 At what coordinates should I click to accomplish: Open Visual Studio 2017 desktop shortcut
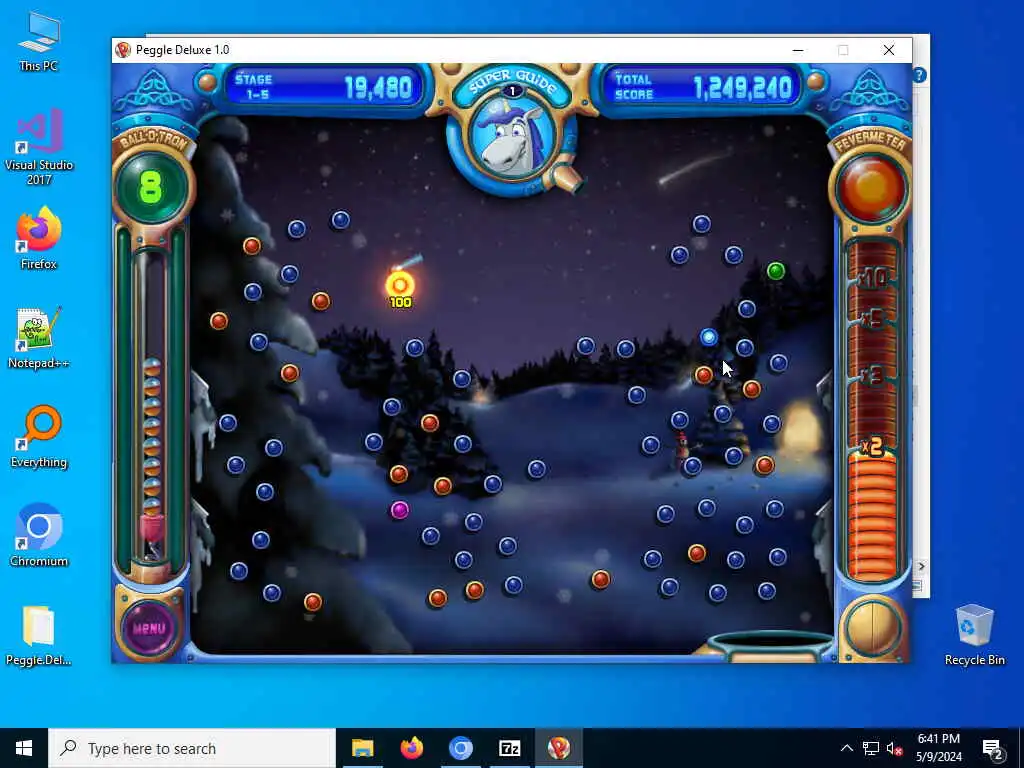39,147
